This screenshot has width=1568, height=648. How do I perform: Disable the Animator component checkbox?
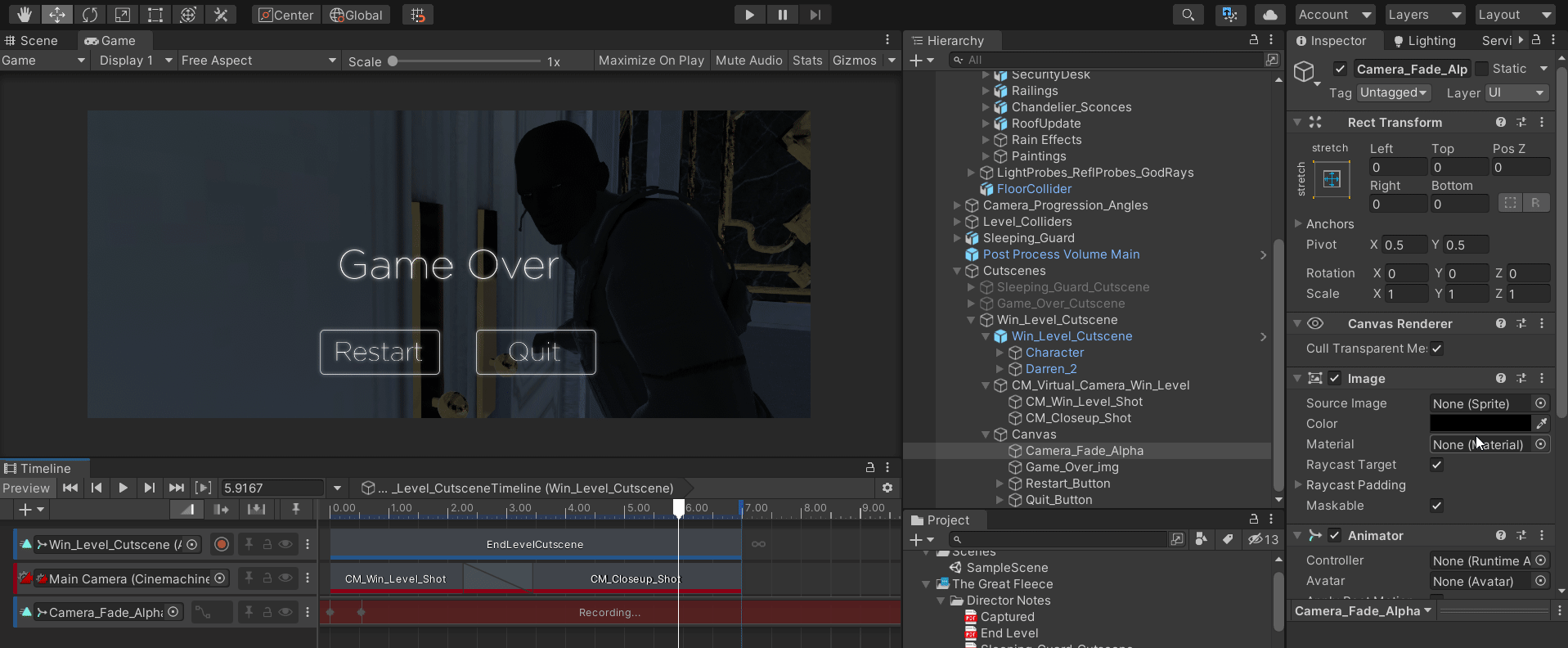pyautogui.click(x=1335, y=535)
